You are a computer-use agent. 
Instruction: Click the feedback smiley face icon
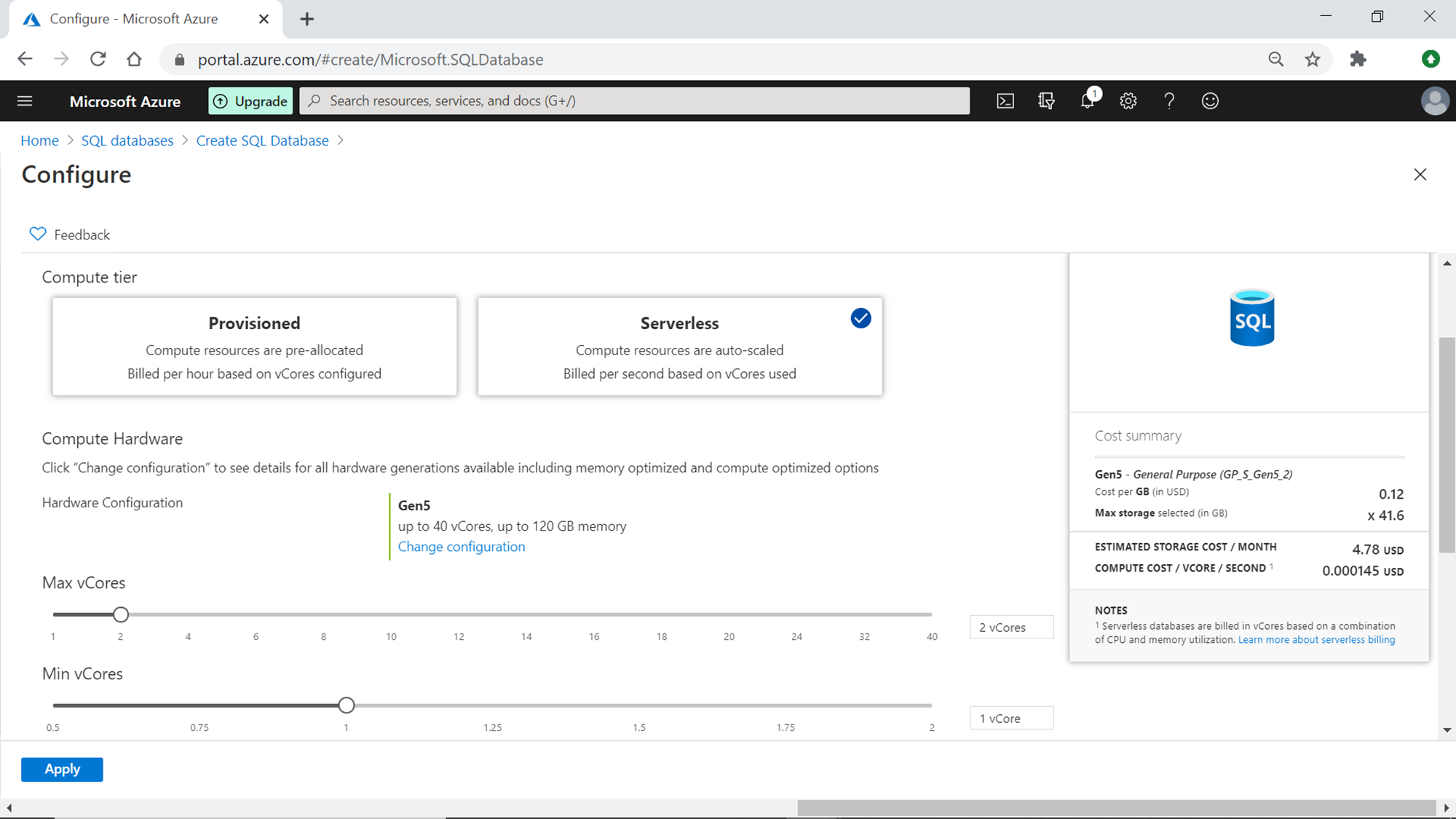(1210, 101)
